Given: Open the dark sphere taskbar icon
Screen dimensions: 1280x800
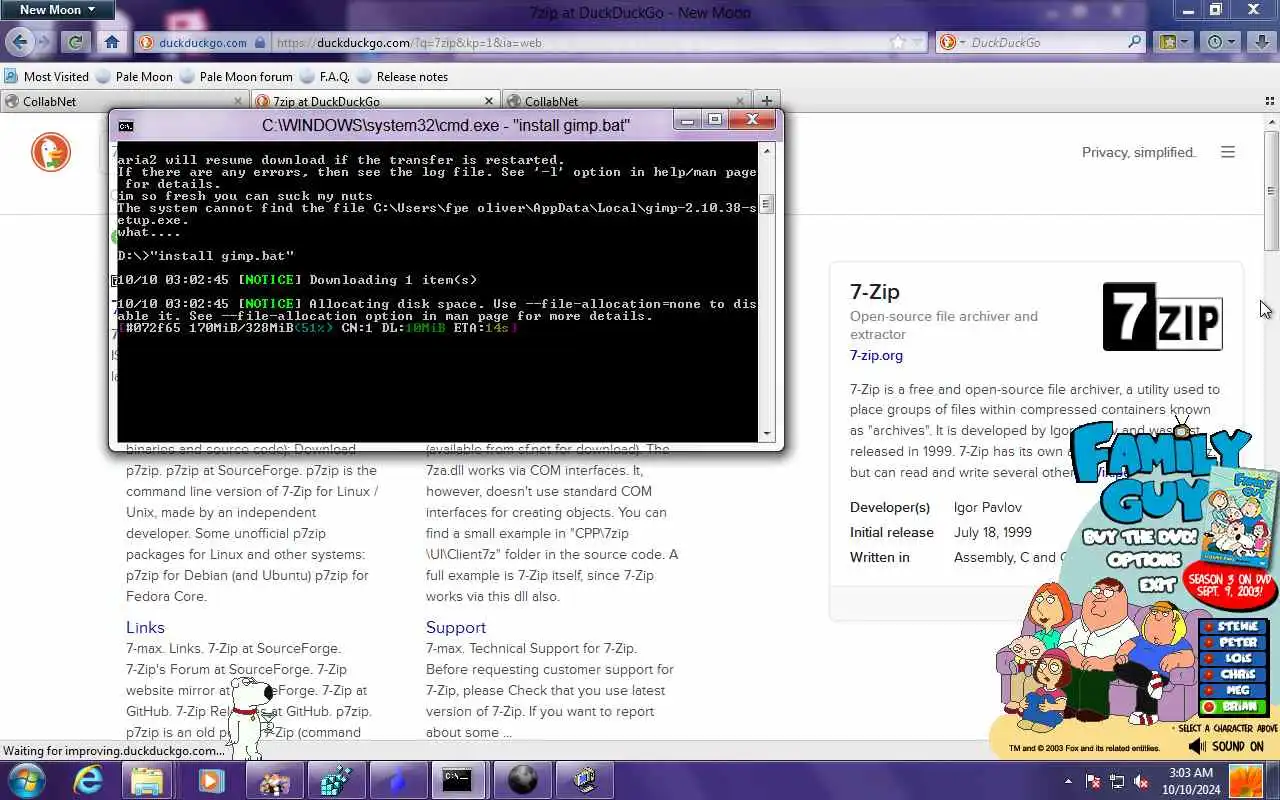Looking at the screenshot, I should point(523,780).
